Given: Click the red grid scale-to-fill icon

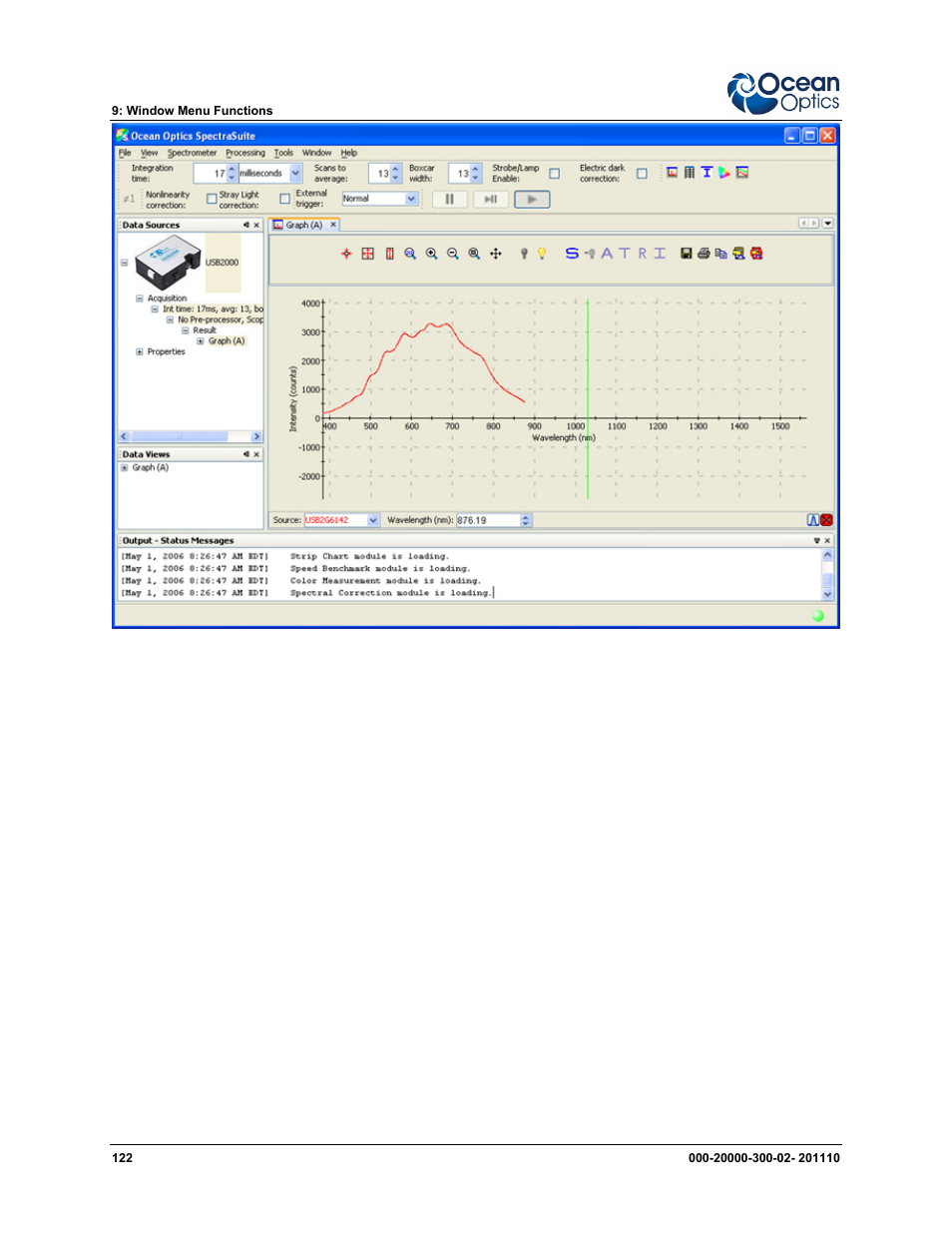Looking at the screenshot, I should 368,254.
